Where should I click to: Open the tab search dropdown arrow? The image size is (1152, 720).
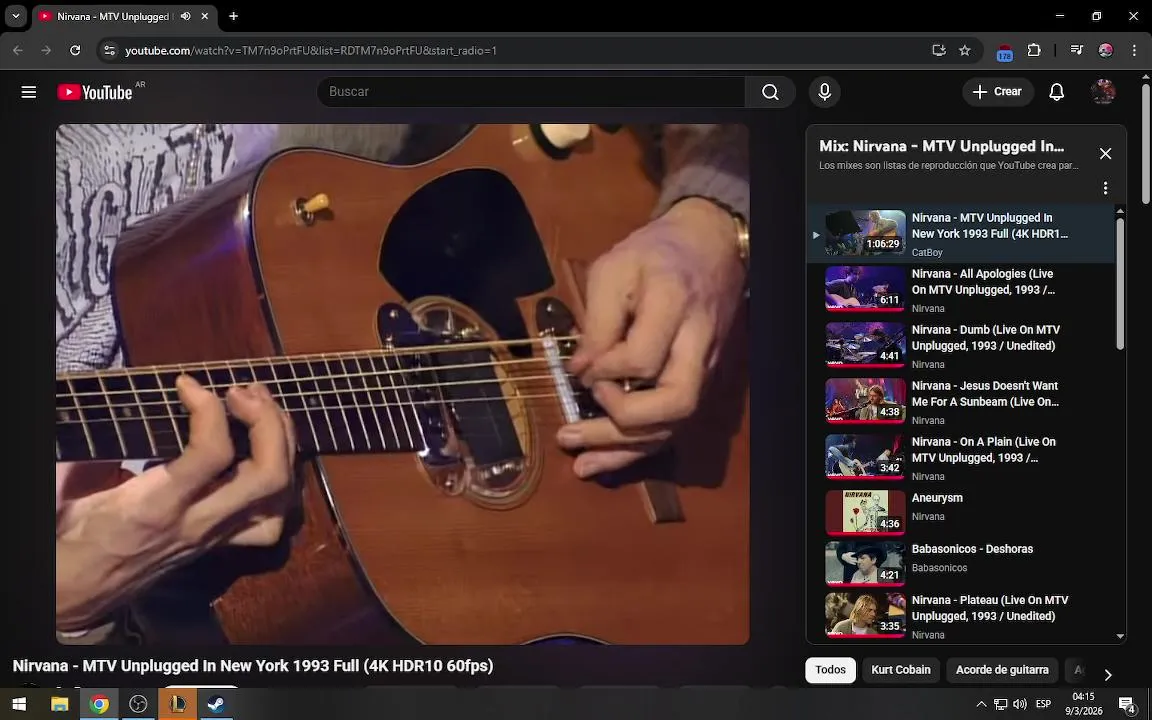pyautogui.click(x=15, y=16)
